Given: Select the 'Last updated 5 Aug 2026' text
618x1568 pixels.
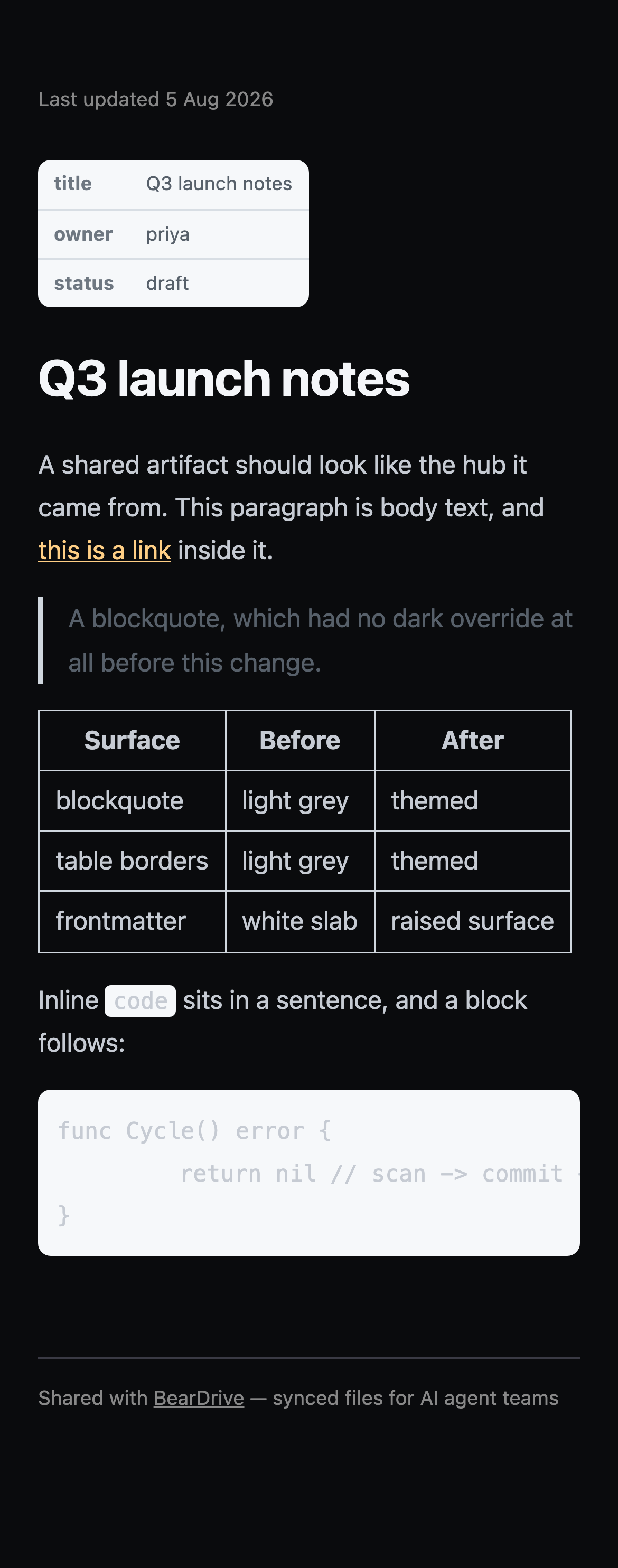Looking at the screenshot, I should (156, 99).
